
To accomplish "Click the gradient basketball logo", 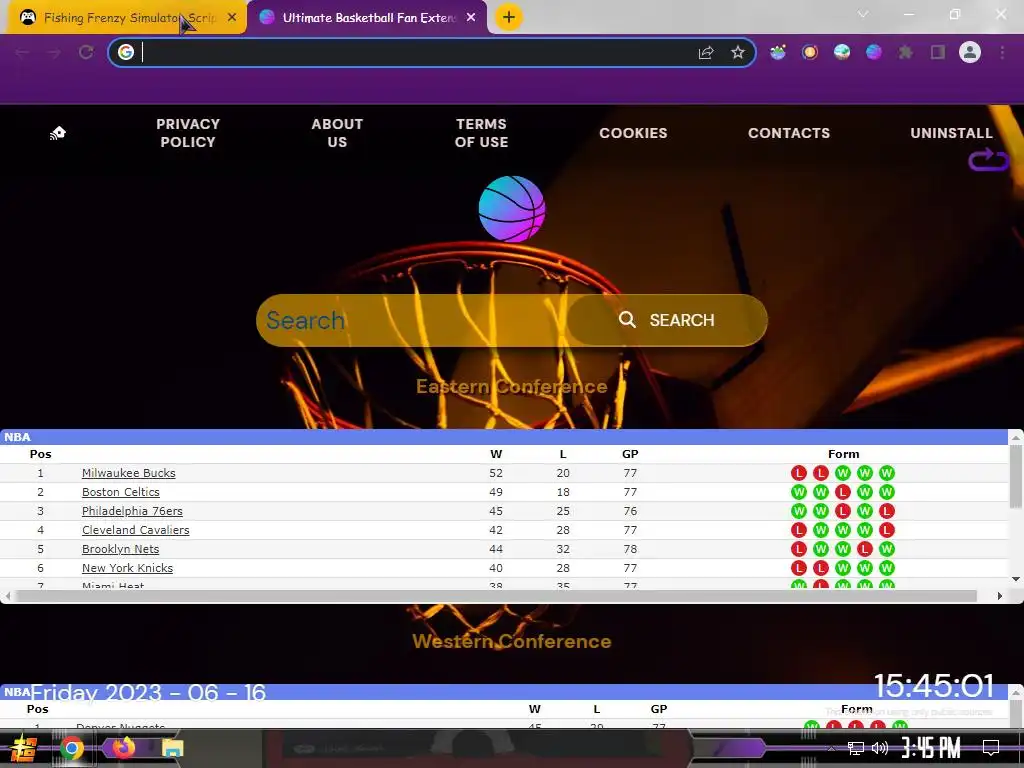I will coord(511,209).
